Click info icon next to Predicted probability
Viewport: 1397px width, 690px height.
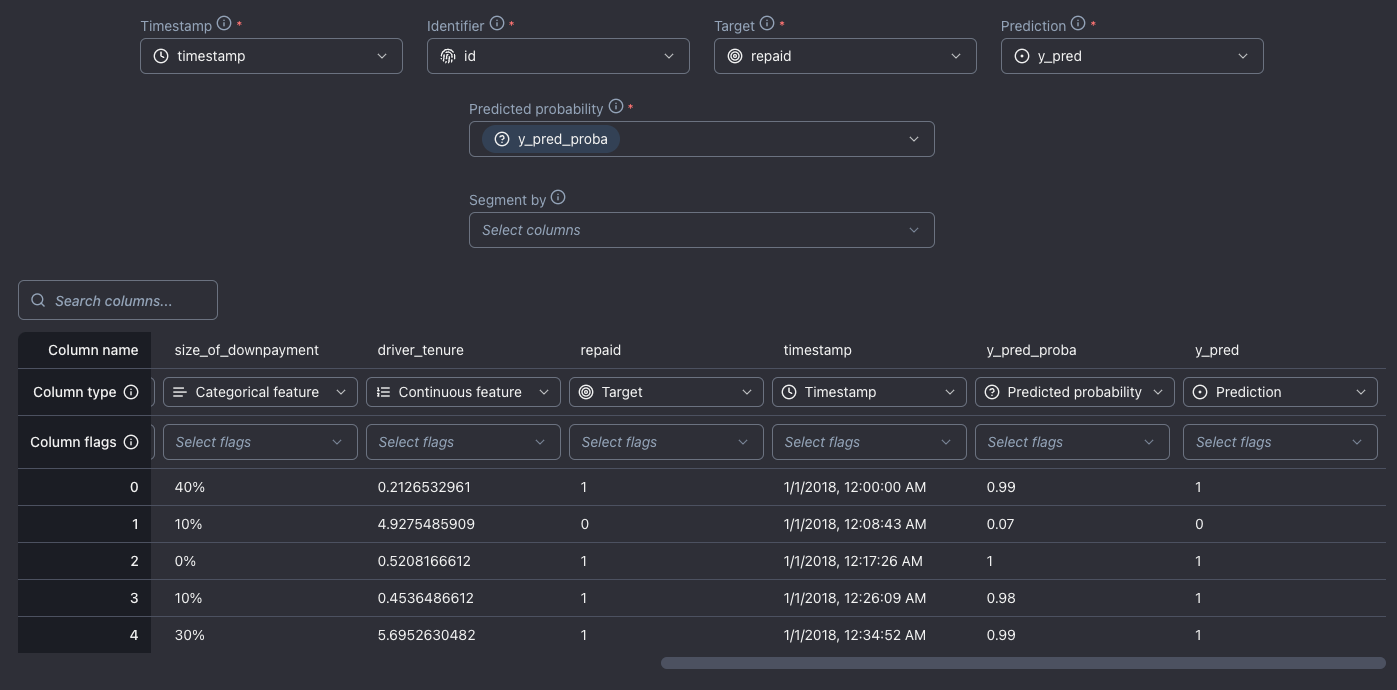point(616,107)
